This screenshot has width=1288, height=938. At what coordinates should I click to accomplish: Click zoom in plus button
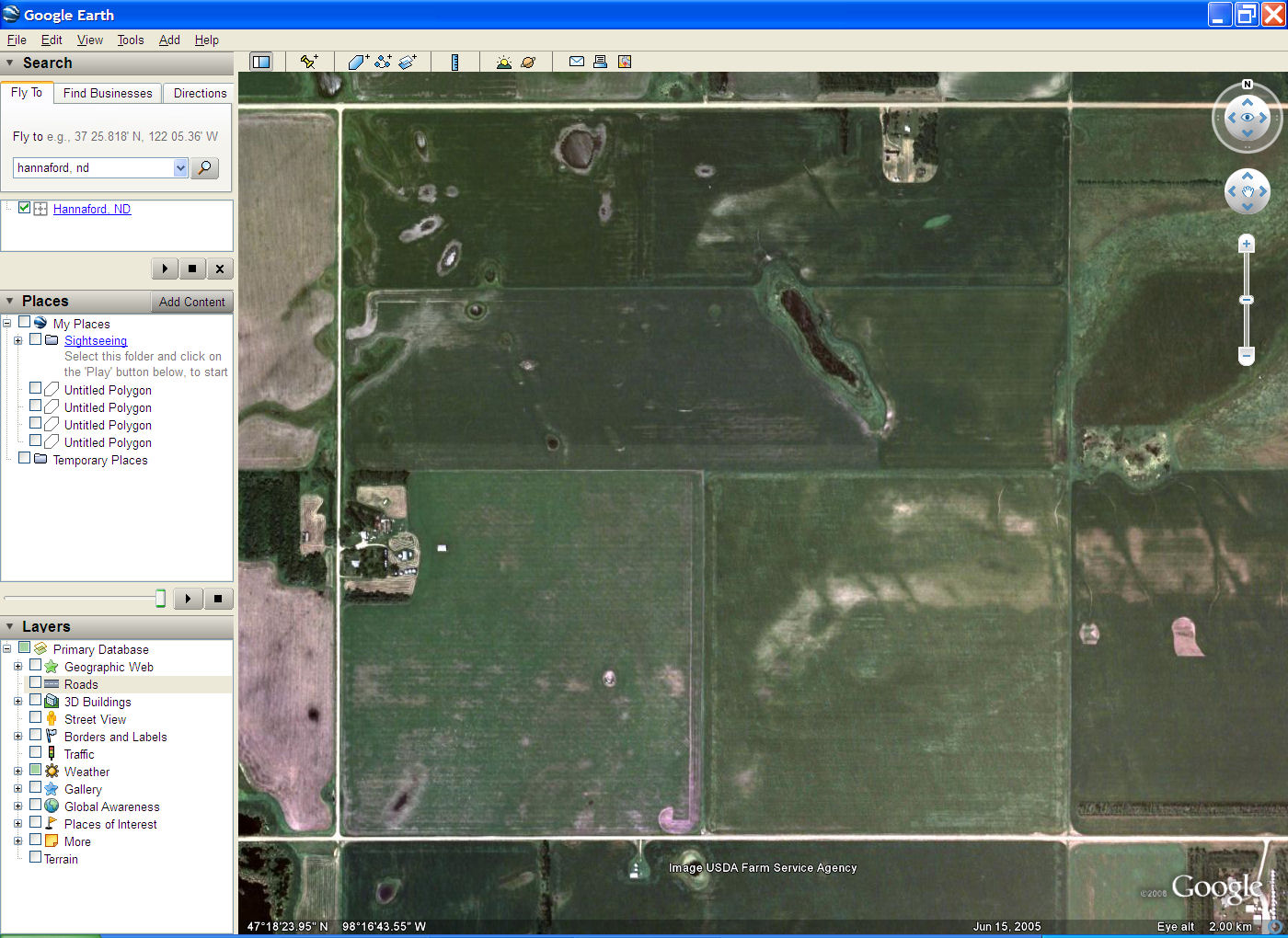[x=1247, y=244]
